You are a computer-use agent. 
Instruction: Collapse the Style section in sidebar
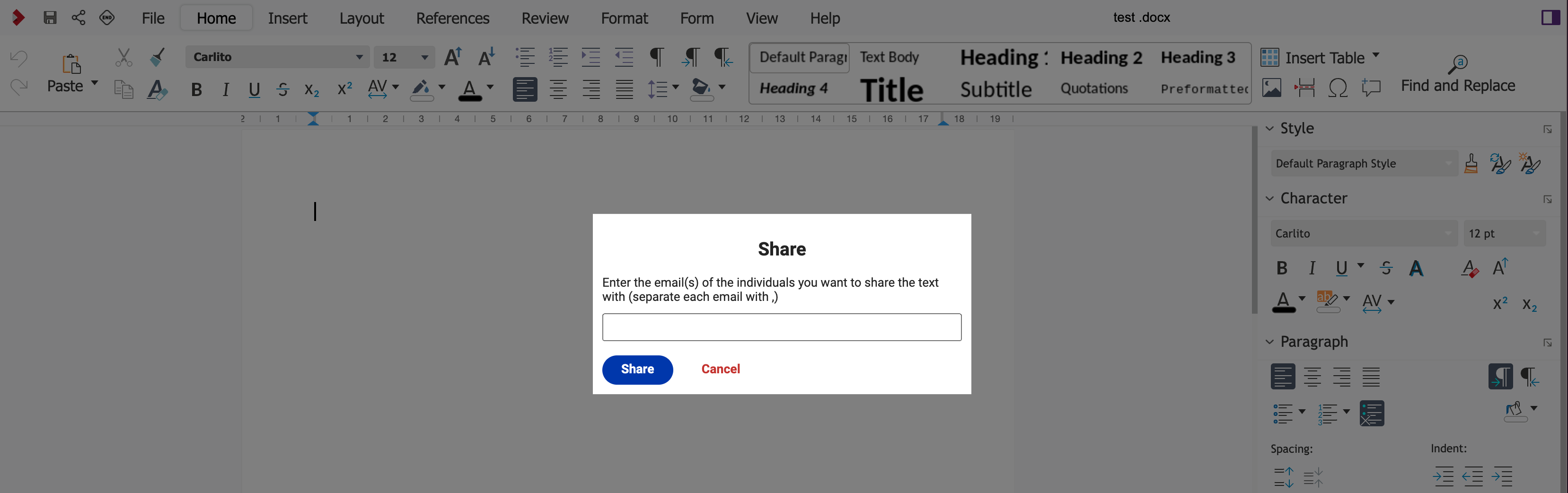[1269, 128]
